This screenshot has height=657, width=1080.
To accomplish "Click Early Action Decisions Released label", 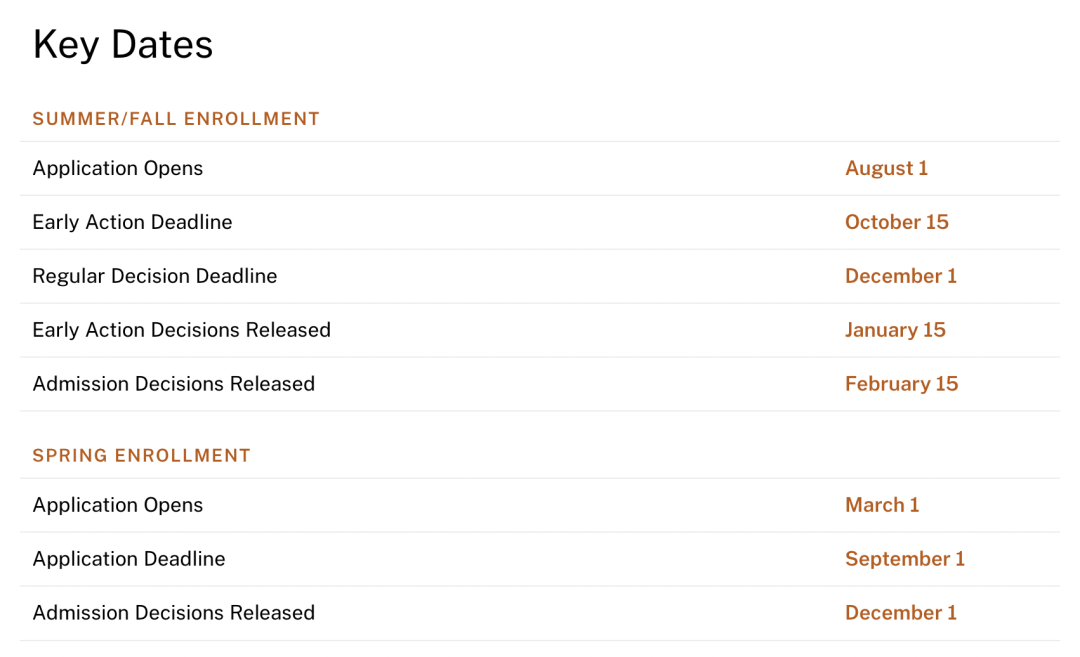I will (x=182, y=330).
